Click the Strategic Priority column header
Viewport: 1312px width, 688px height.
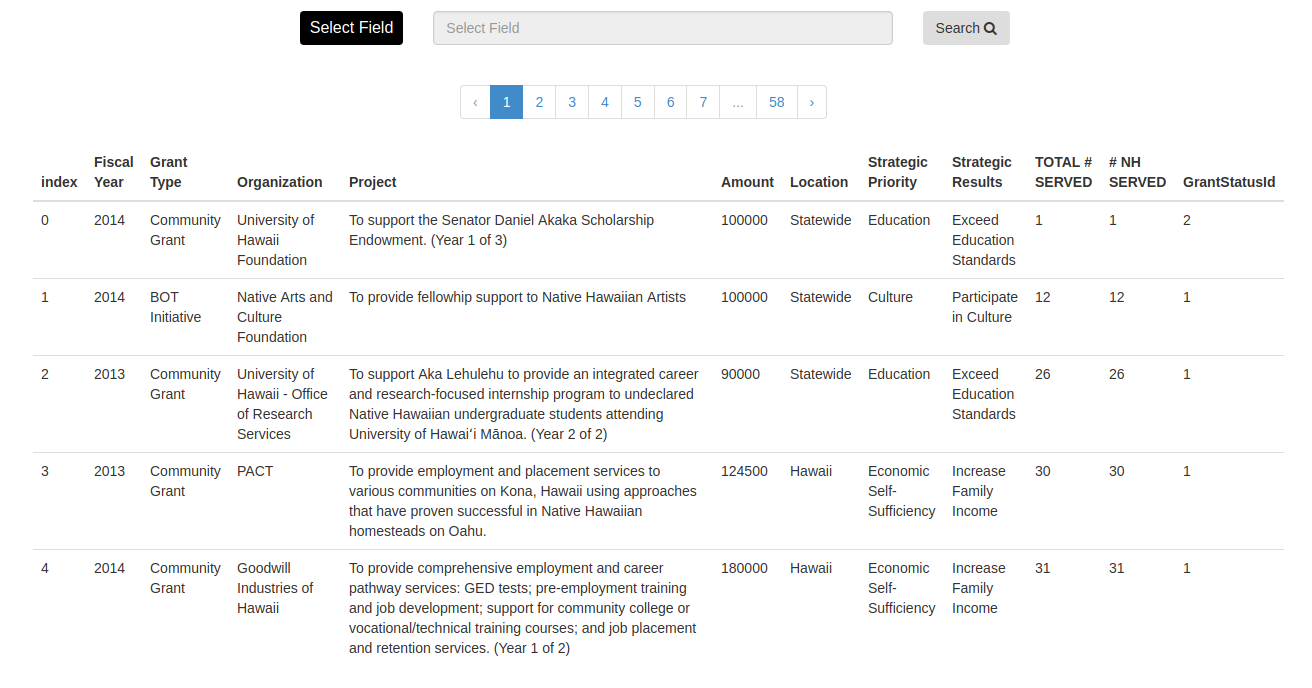(x=897, y=172)
